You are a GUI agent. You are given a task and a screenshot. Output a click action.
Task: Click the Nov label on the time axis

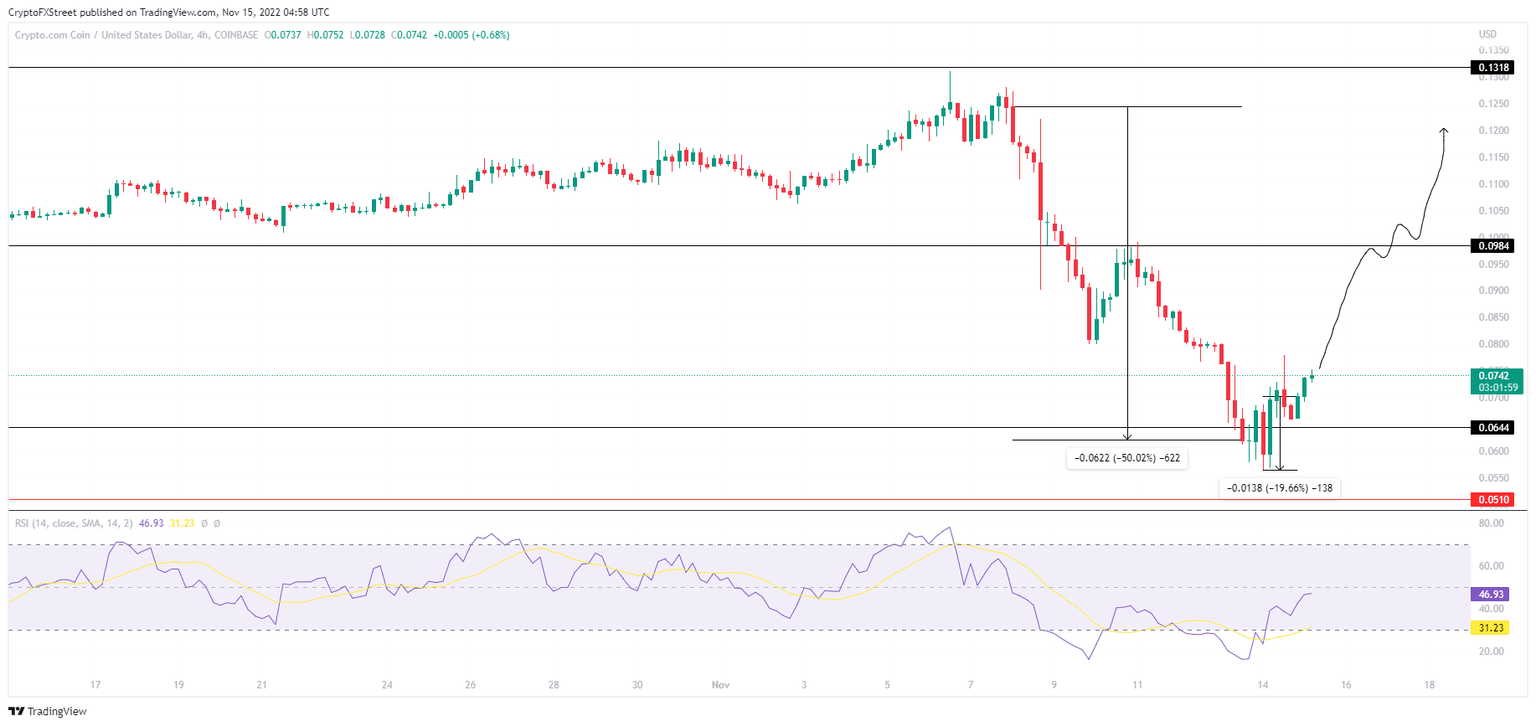point(720,685)
